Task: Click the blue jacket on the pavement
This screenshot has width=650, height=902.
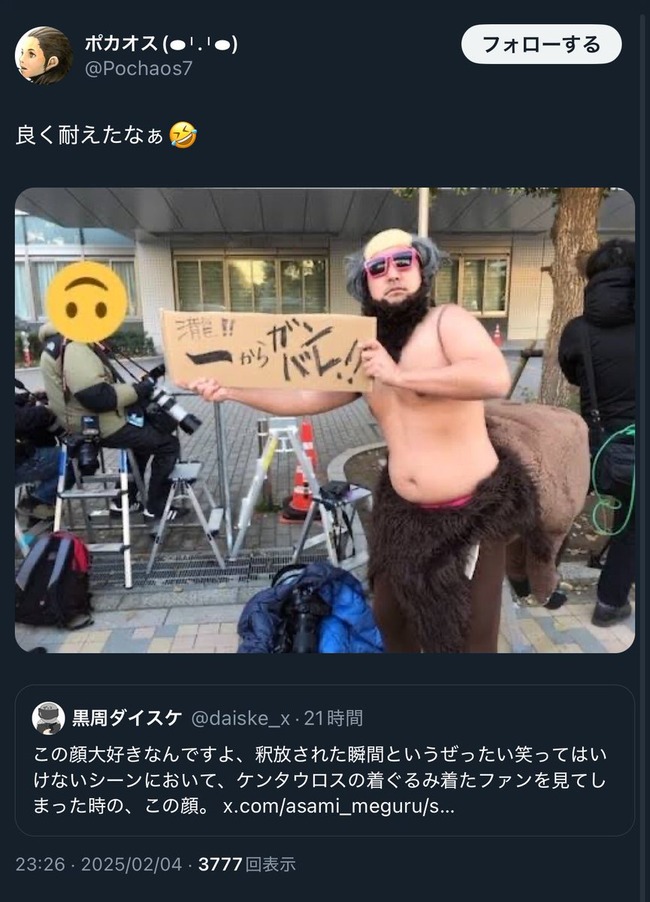Action: [x=311, y=610]
